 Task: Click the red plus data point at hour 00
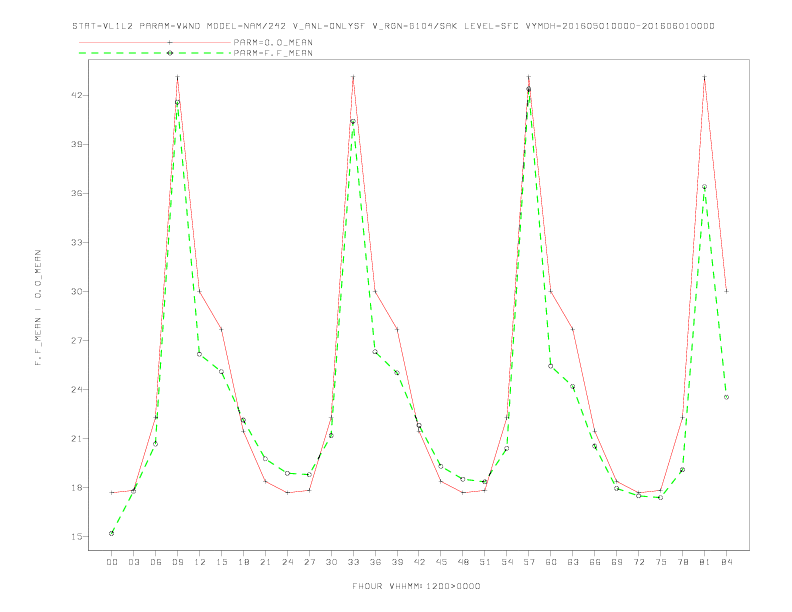(x=112, y=492)
